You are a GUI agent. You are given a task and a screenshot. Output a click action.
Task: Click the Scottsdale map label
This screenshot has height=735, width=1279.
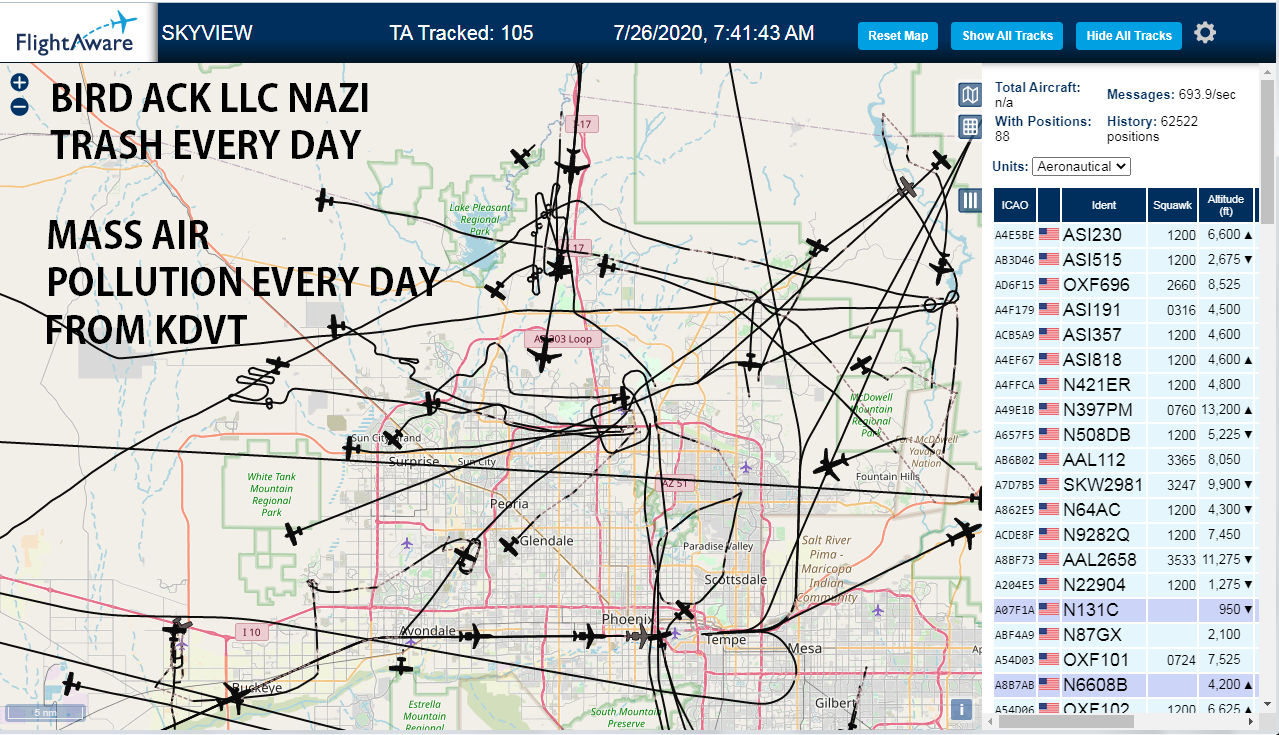pyautogui.click(x=735, y=580)
